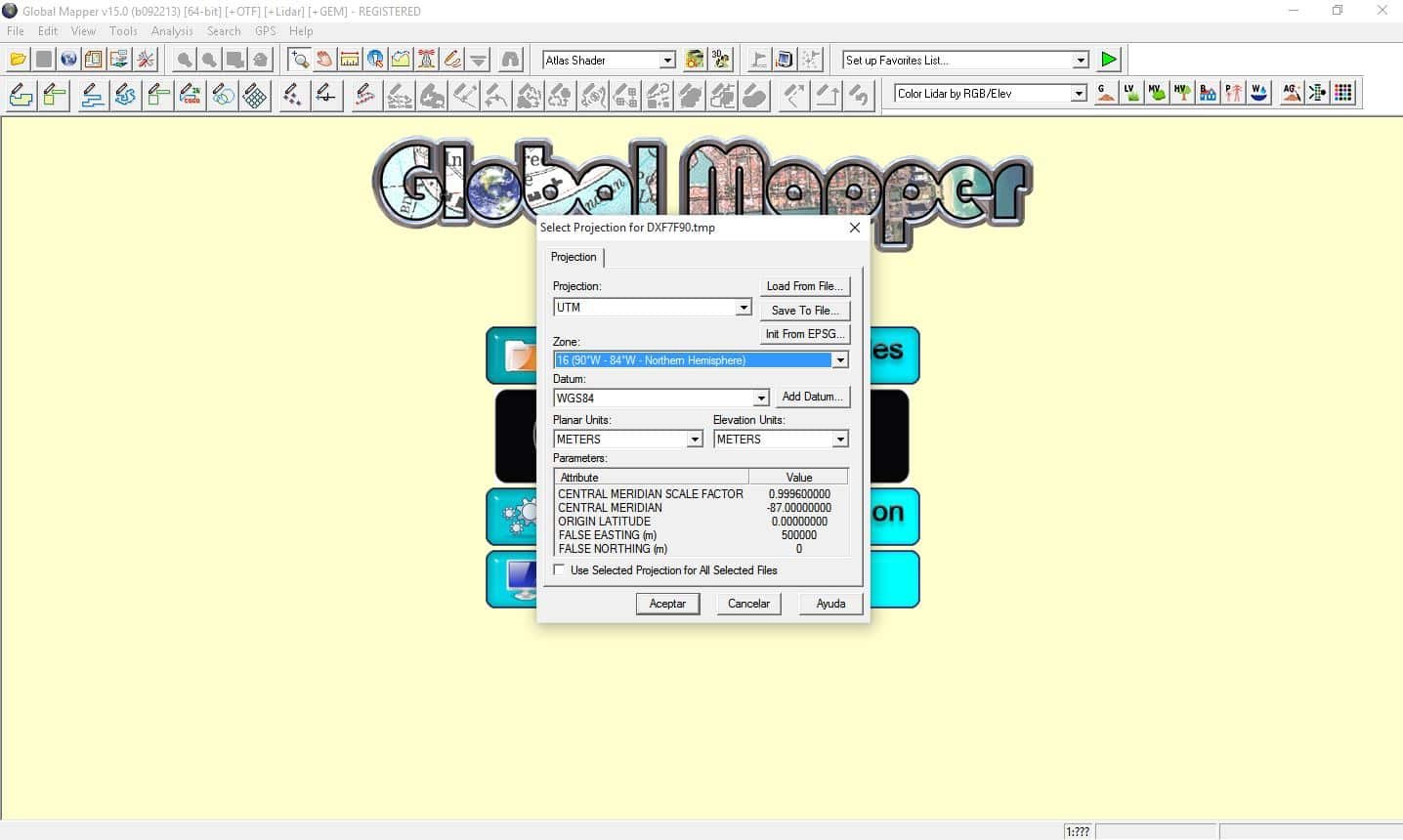
Task: Expand the Zone dropdown list
Action: click(x=840, y=360)
